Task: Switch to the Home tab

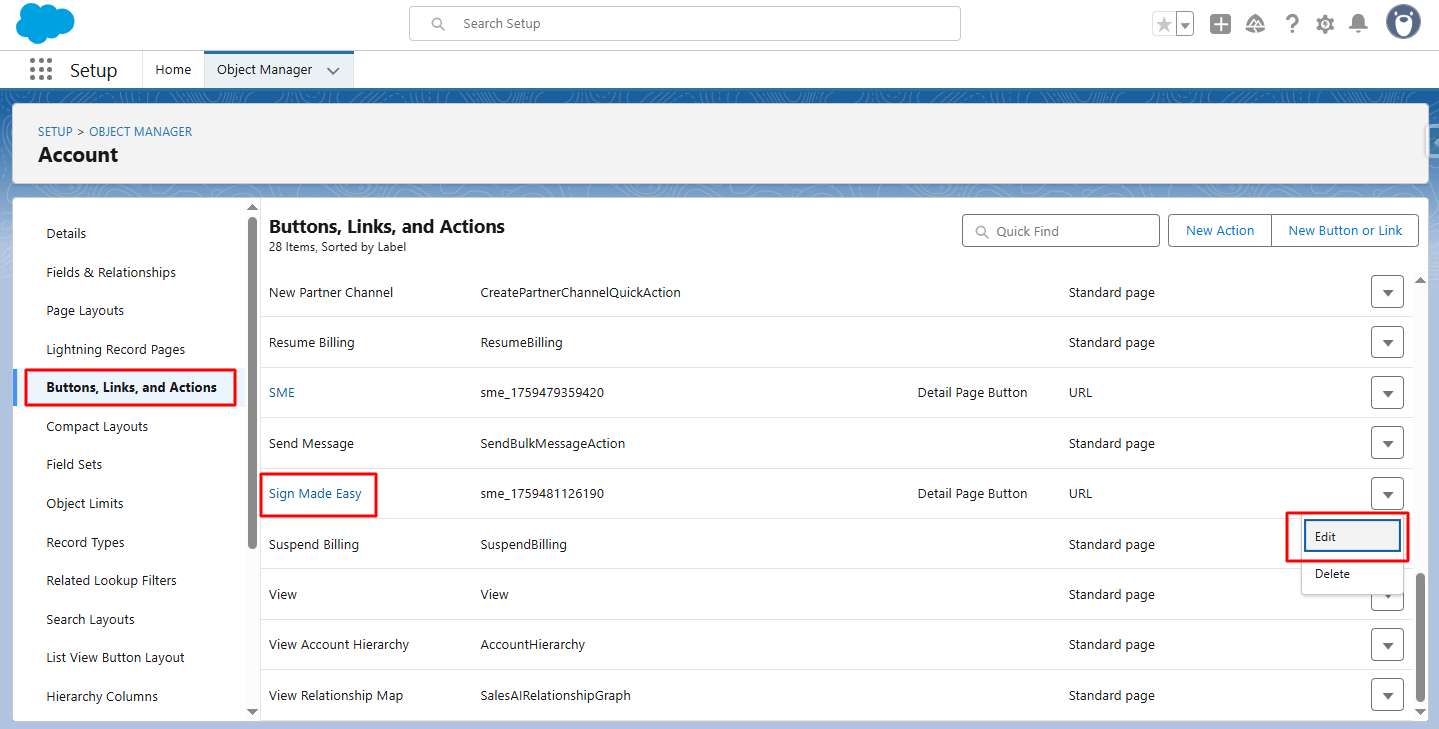Action: 173,70
